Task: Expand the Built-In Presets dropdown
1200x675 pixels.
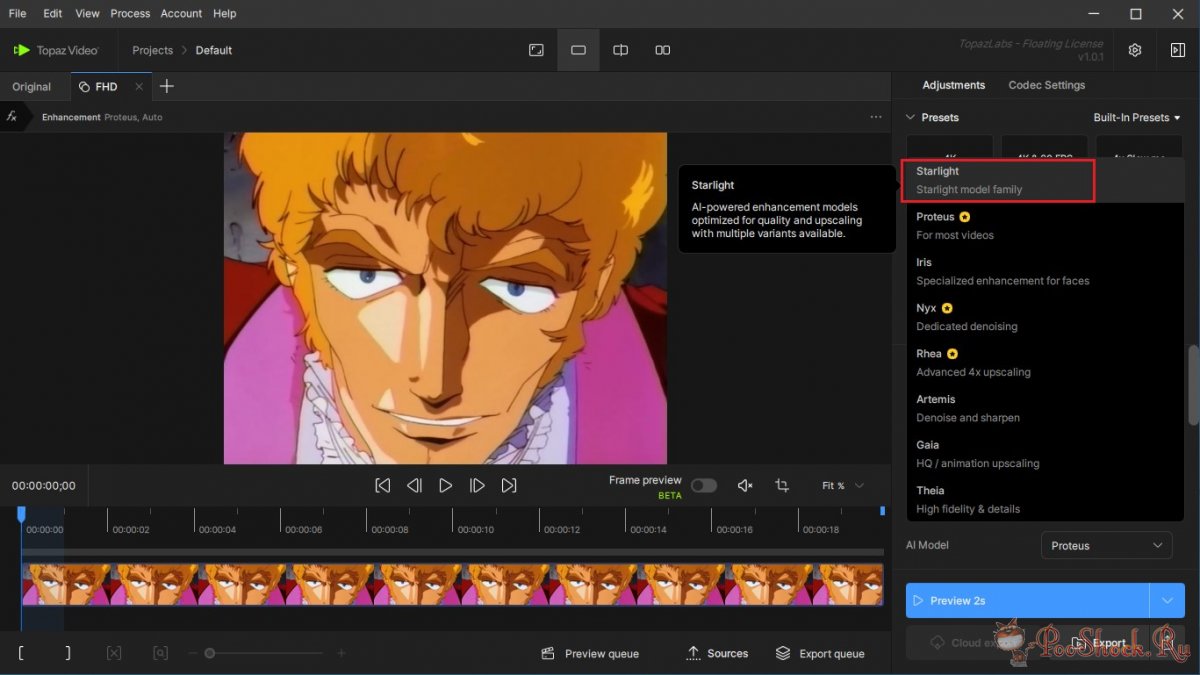Action: 1136,117
